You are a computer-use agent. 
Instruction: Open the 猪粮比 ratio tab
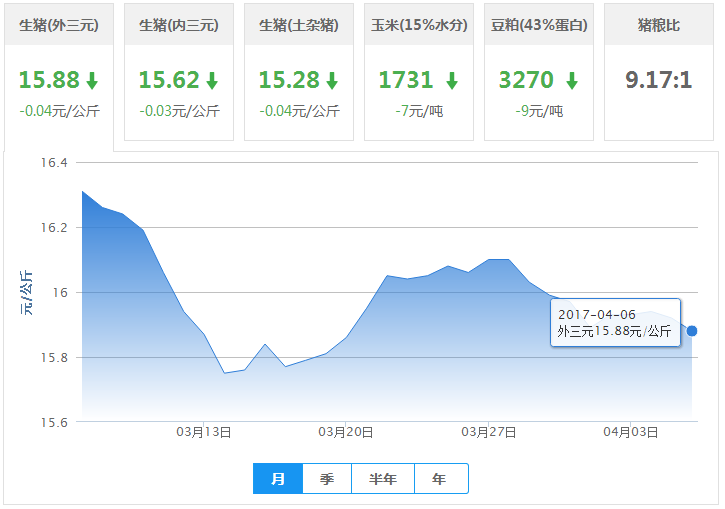coord(659,25)
